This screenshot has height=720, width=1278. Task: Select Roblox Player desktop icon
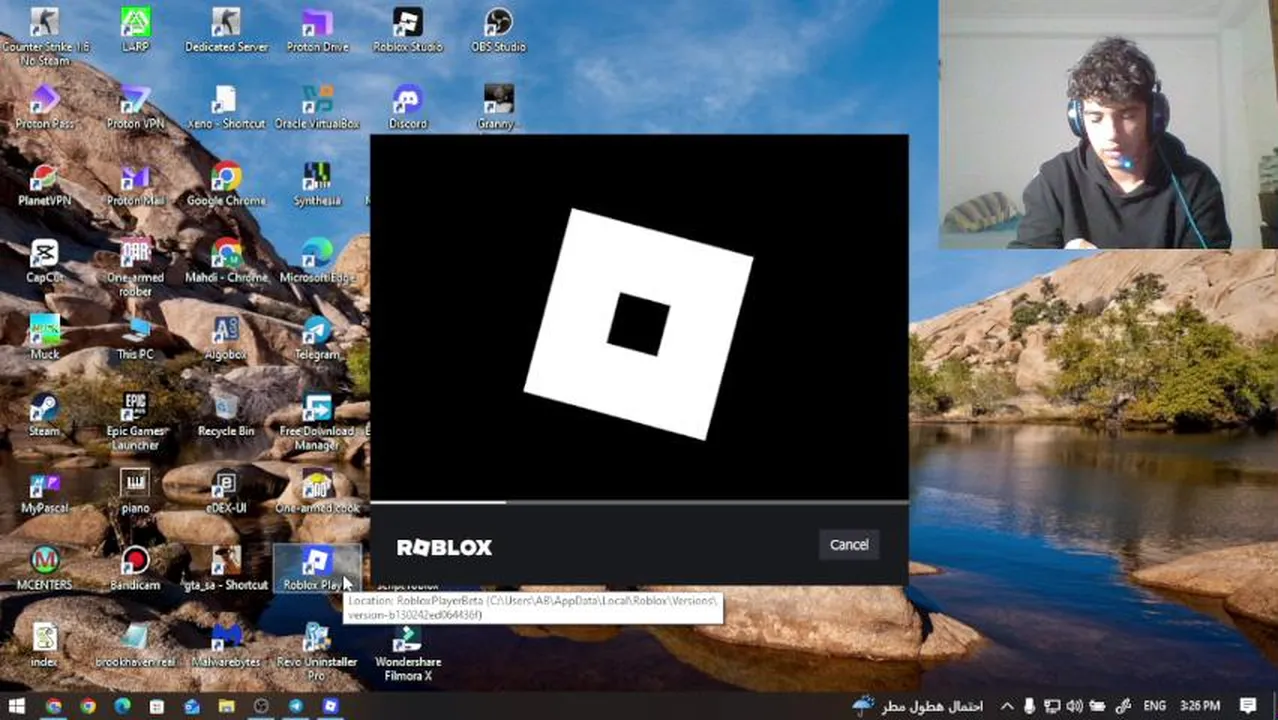(x=317, y=568)
